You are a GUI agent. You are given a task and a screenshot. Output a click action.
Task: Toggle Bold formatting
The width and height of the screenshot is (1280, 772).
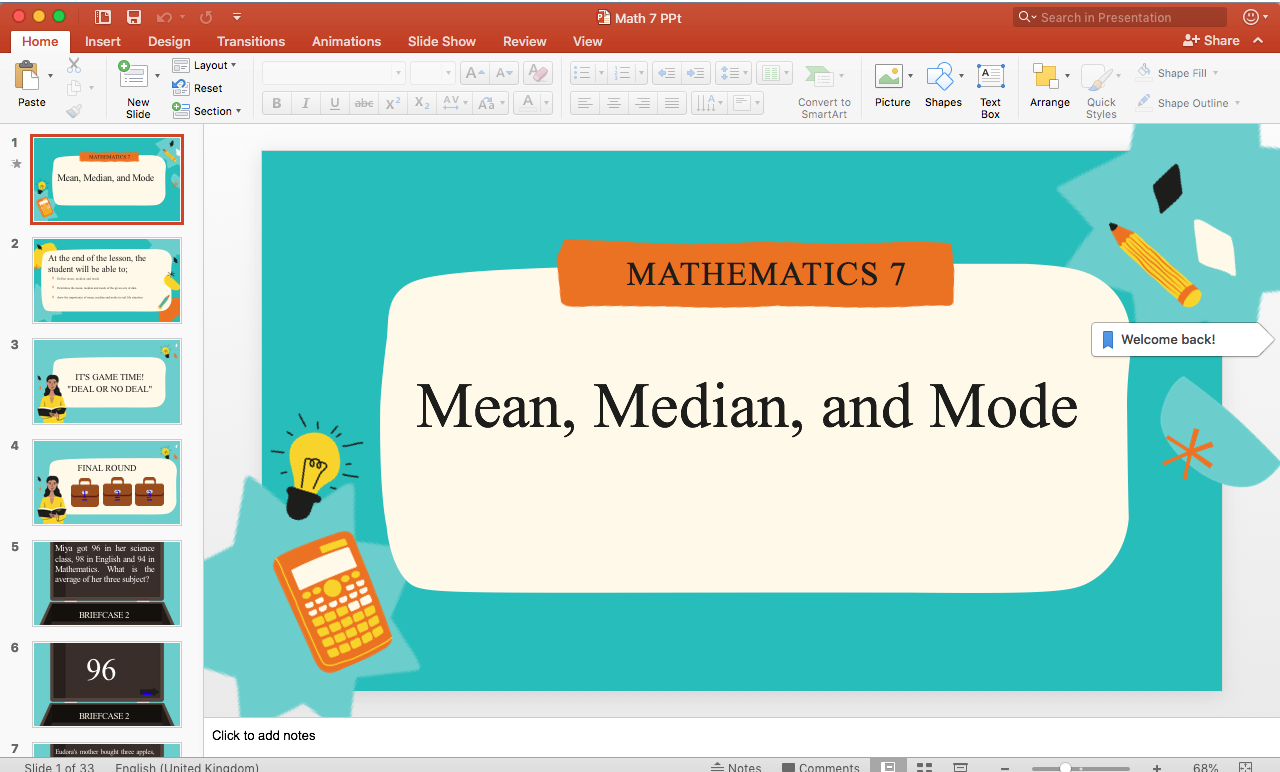click(x=276, y=103)
